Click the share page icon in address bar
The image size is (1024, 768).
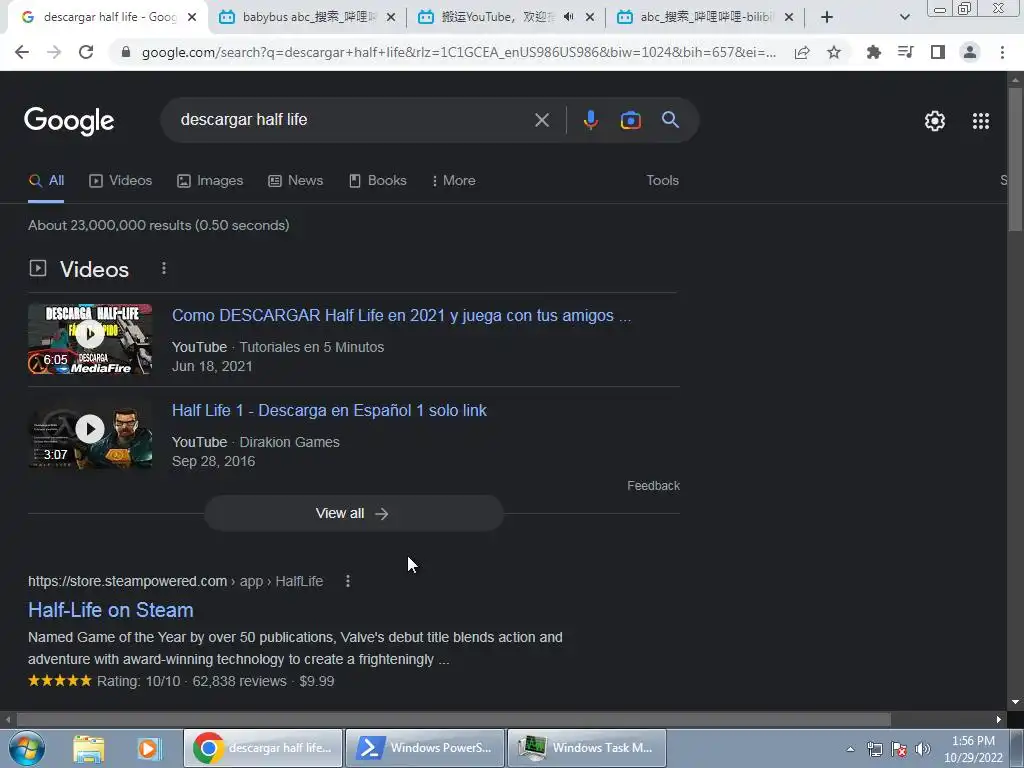coord(802,52)
